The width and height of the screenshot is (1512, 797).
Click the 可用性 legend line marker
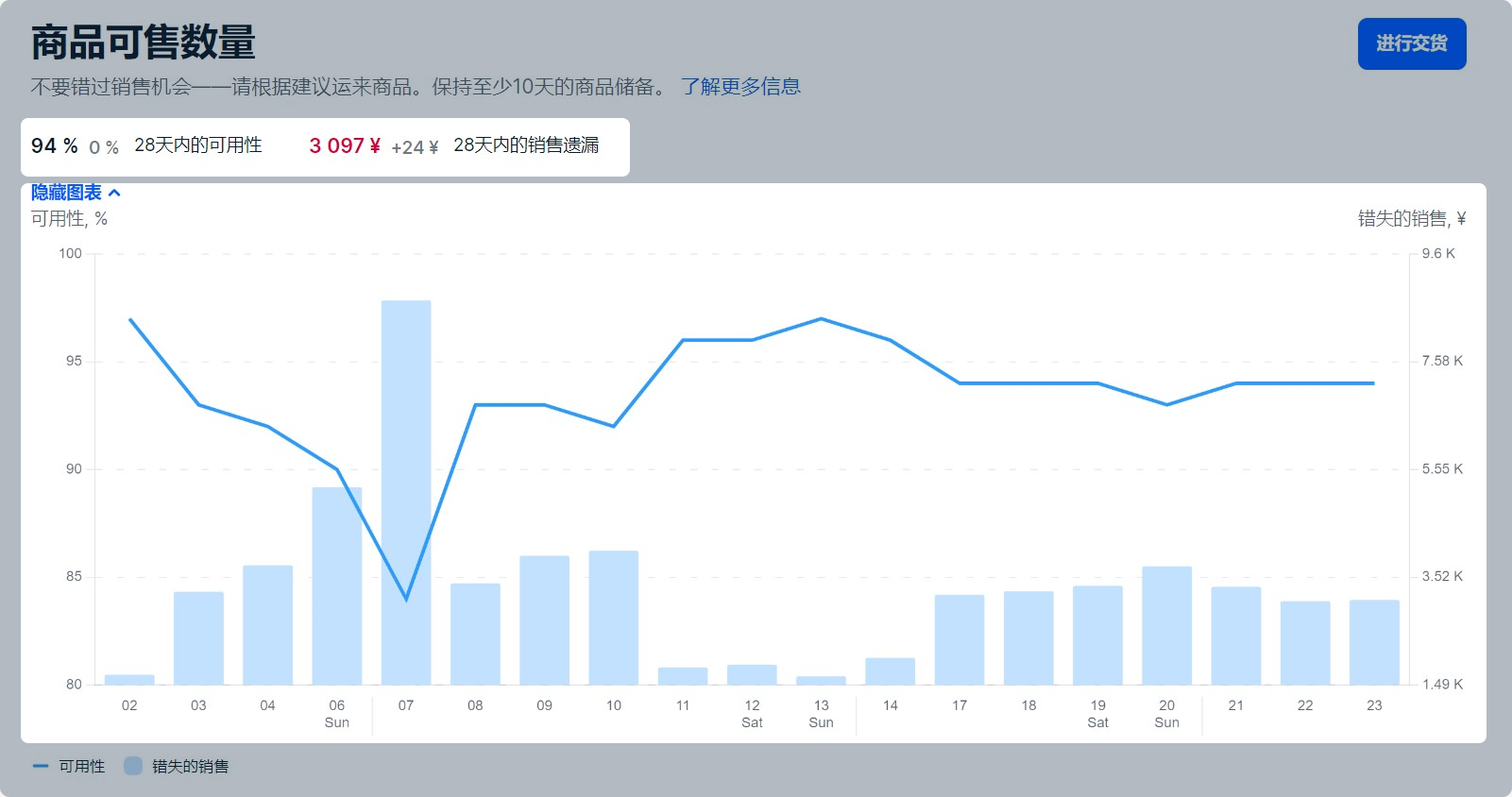41,766
